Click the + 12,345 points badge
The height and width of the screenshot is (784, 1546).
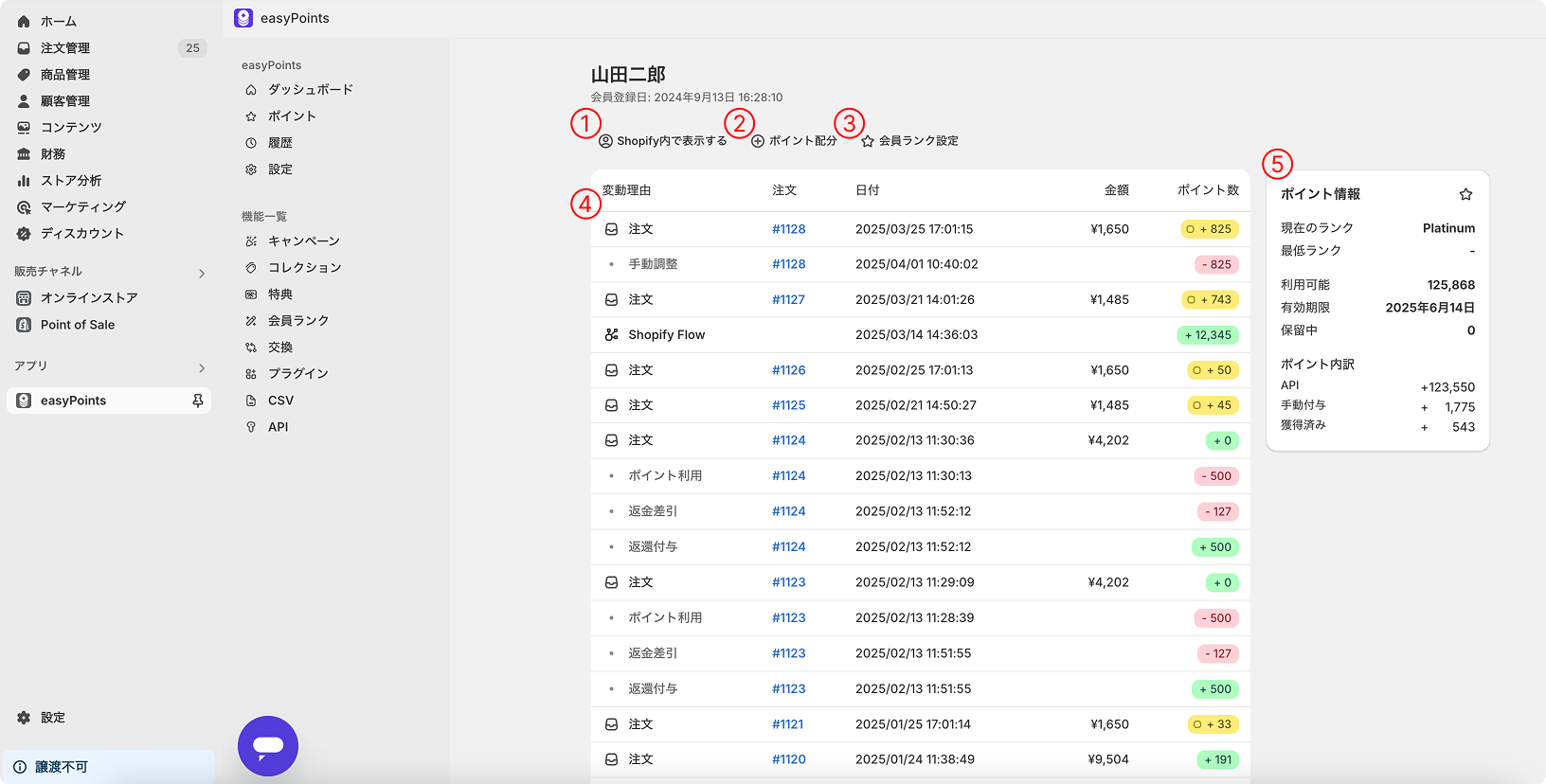[1208, 335]
